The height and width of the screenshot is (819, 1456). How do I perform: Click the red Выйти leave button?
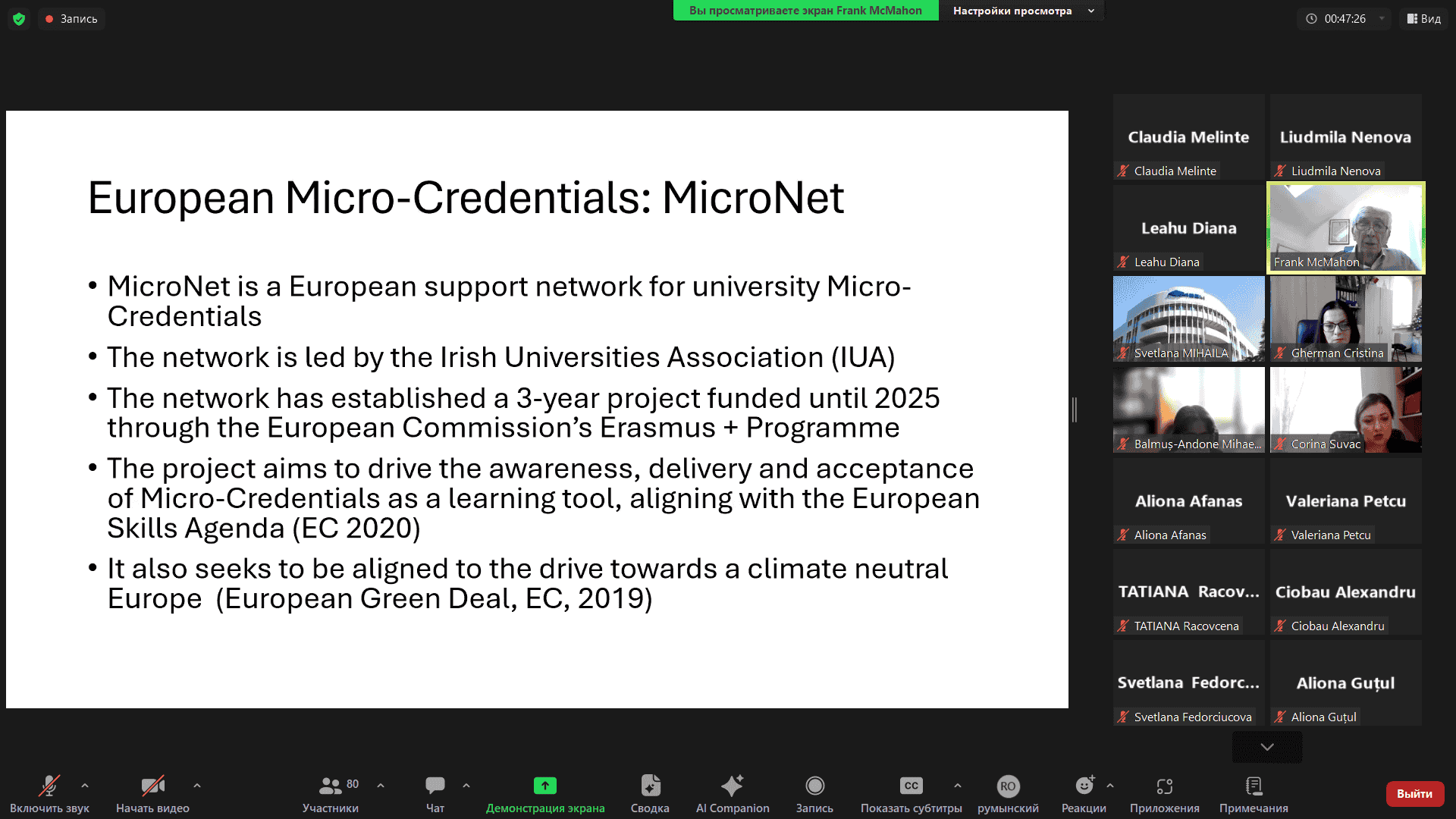point(1414,793)
